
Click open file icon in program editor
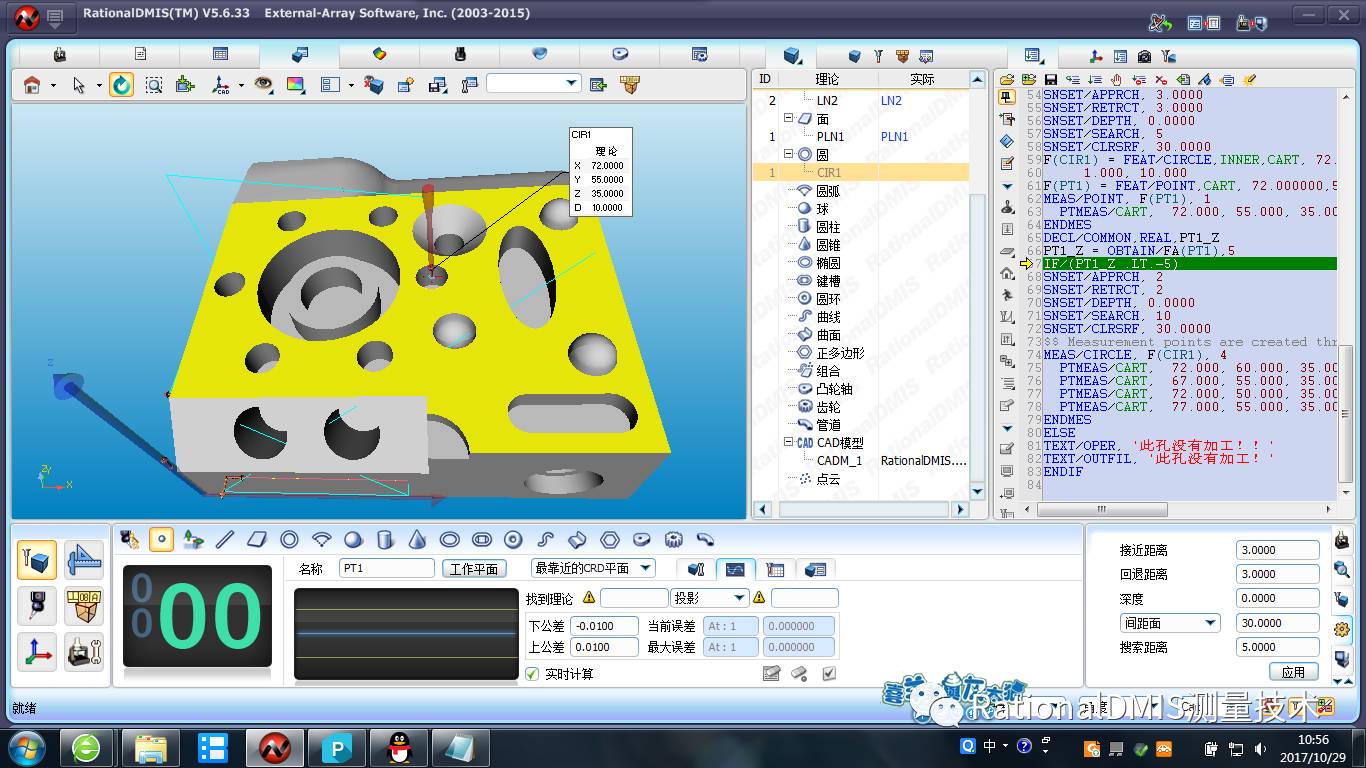(1007, 79)
